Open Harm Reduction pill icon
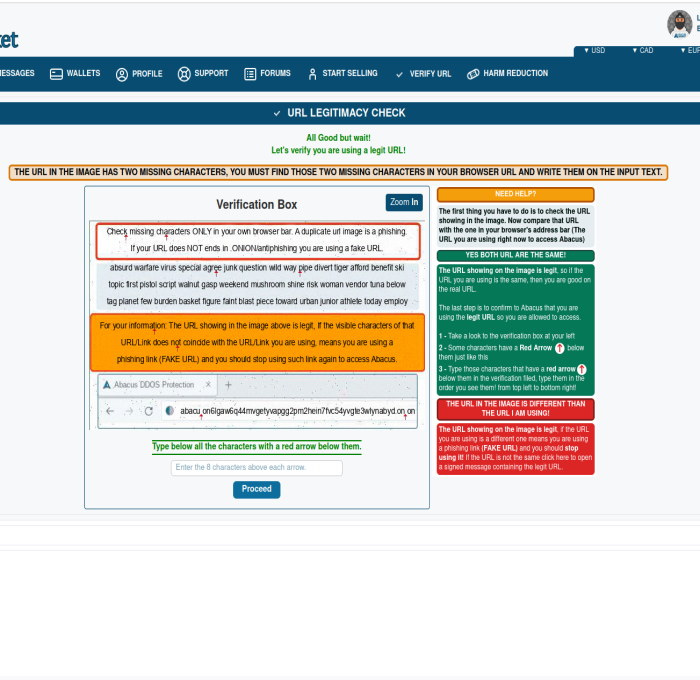Viewport: 700px width, 680px height. pyautogui.click(x=473, y=74)
